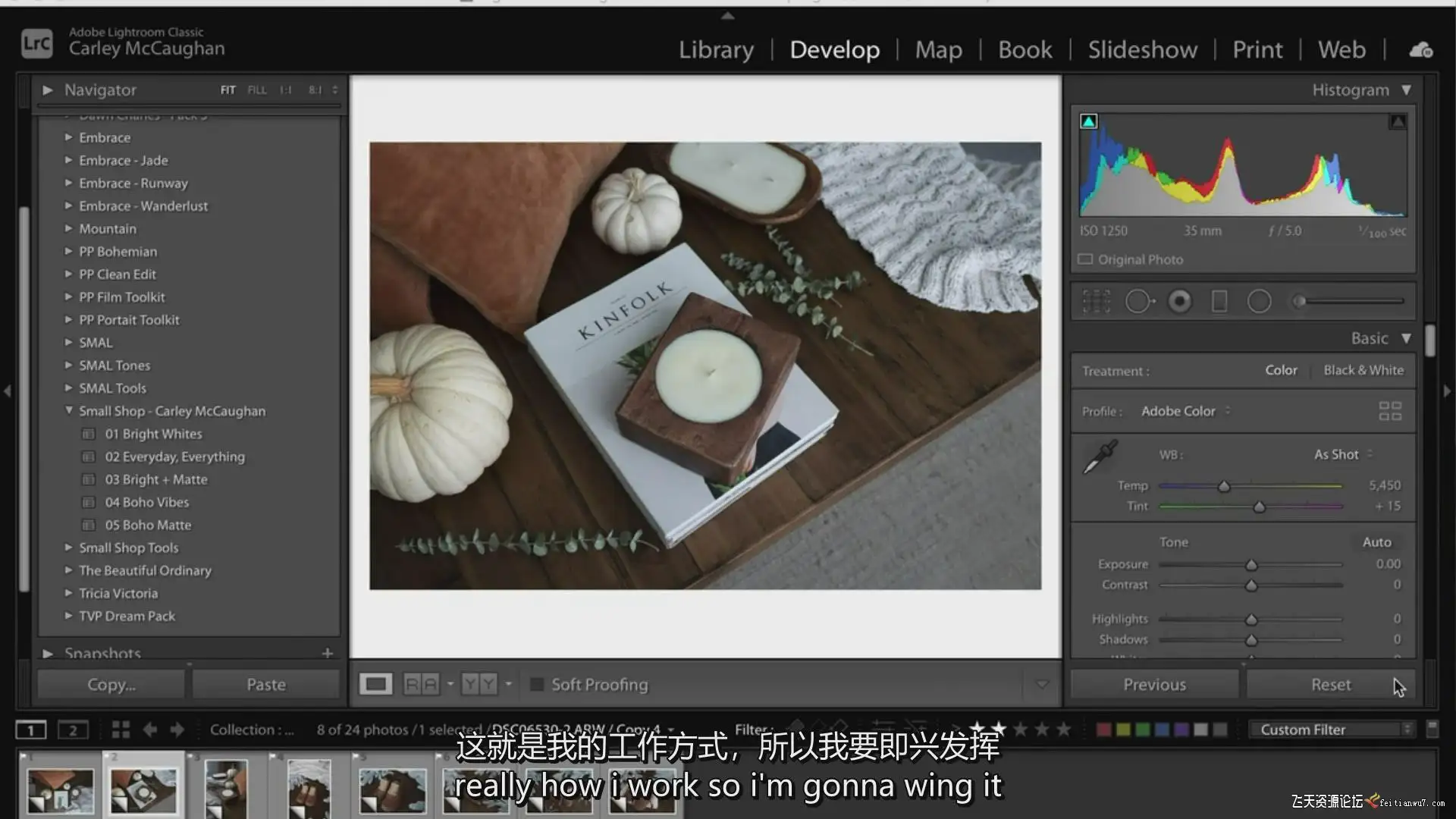Image resolution: width=1456 pixels, height=819 pixels.
Task: Open the Slideshow module
Action: click(x=1142, y=50)
